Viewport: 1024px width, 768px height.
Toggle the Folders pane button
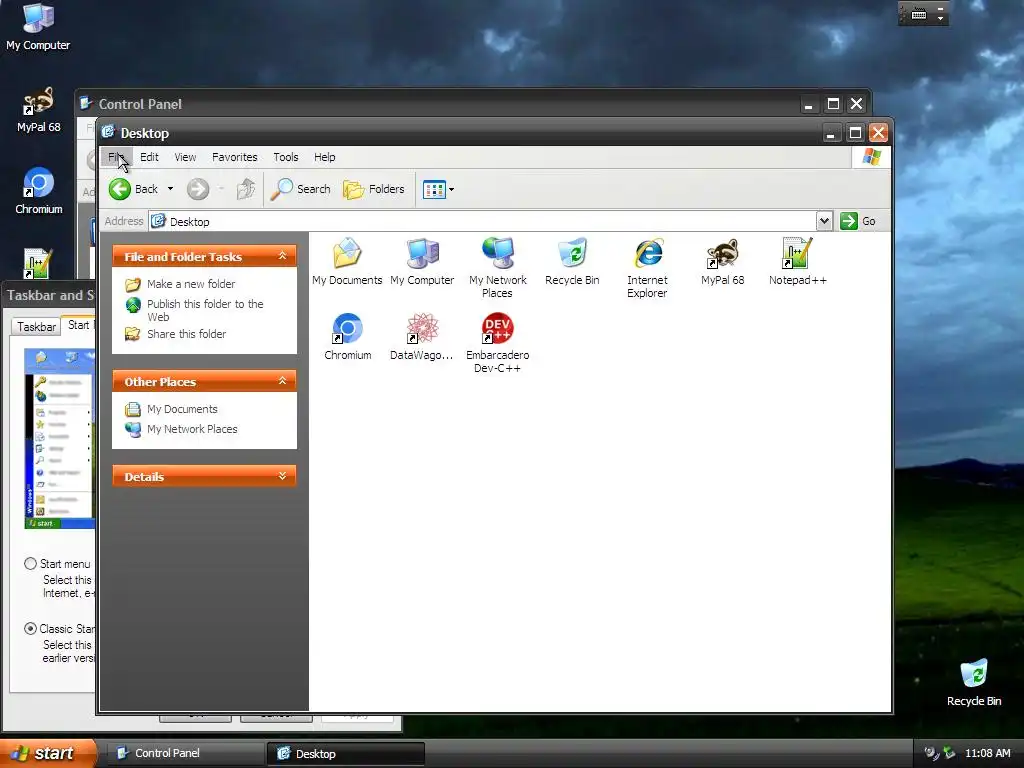coord(374,189)
